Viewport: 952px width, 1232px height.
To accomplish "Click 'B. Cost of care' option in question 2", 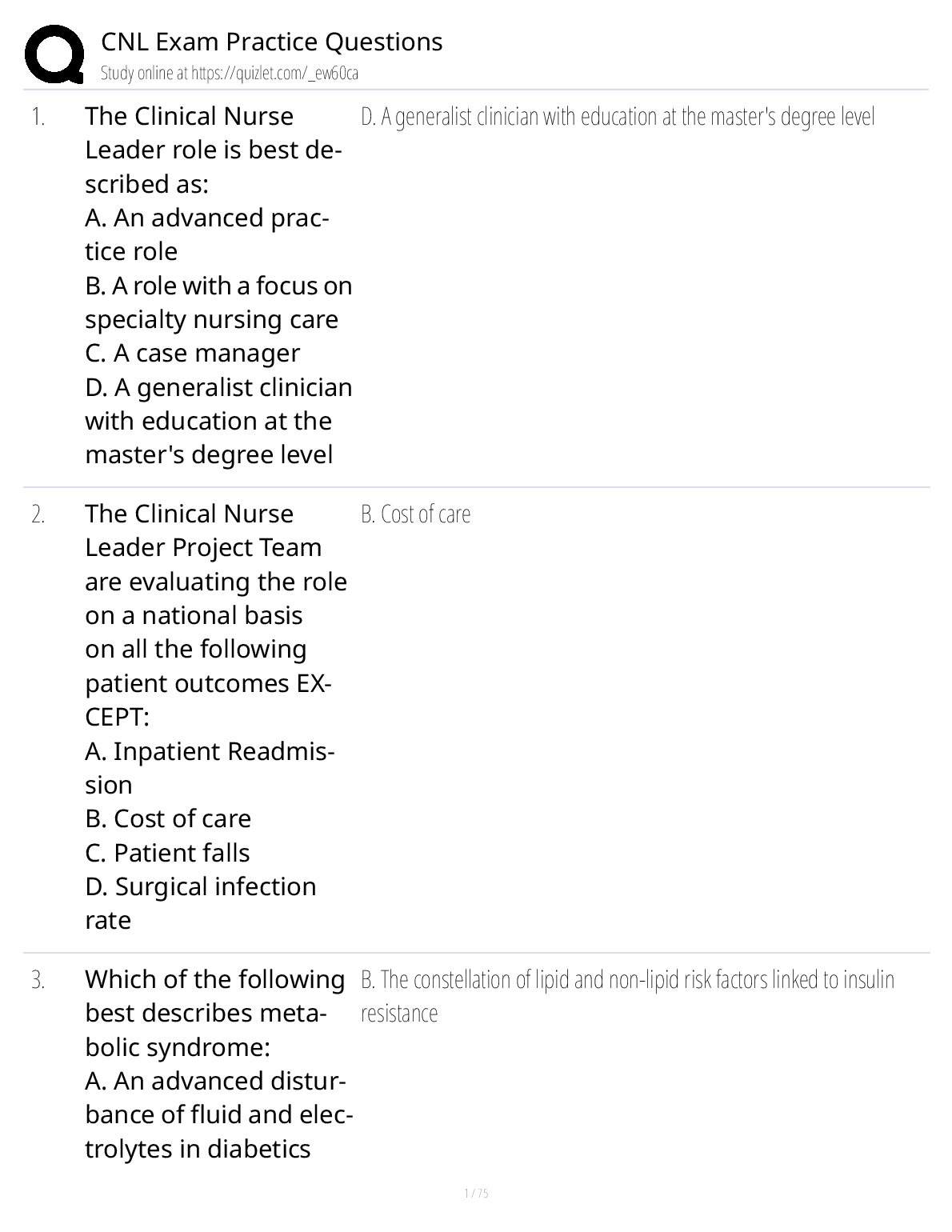I will [168, 818].
